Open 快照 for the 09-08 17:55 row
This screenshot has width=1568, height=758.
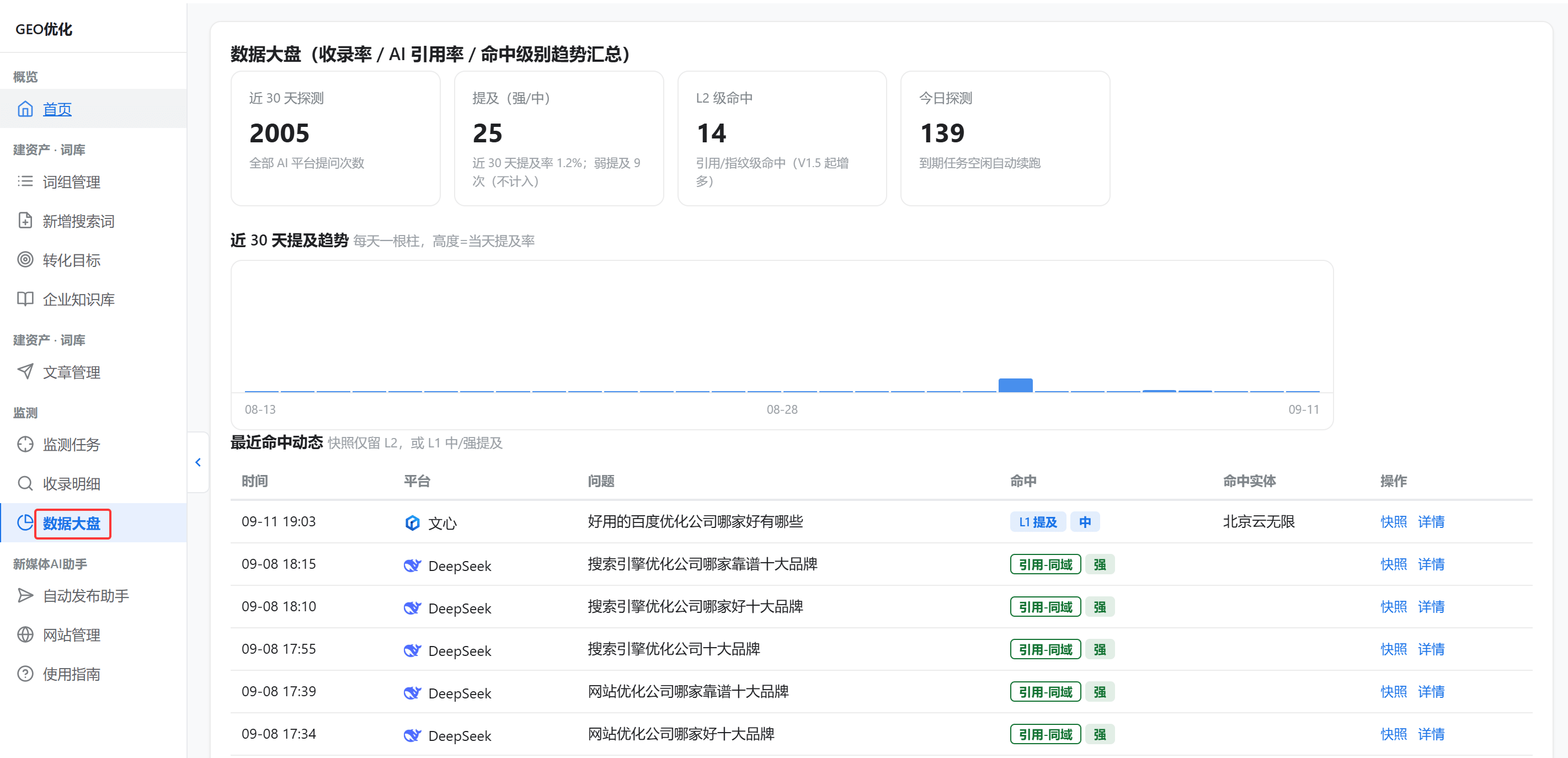pos(1393,650)
